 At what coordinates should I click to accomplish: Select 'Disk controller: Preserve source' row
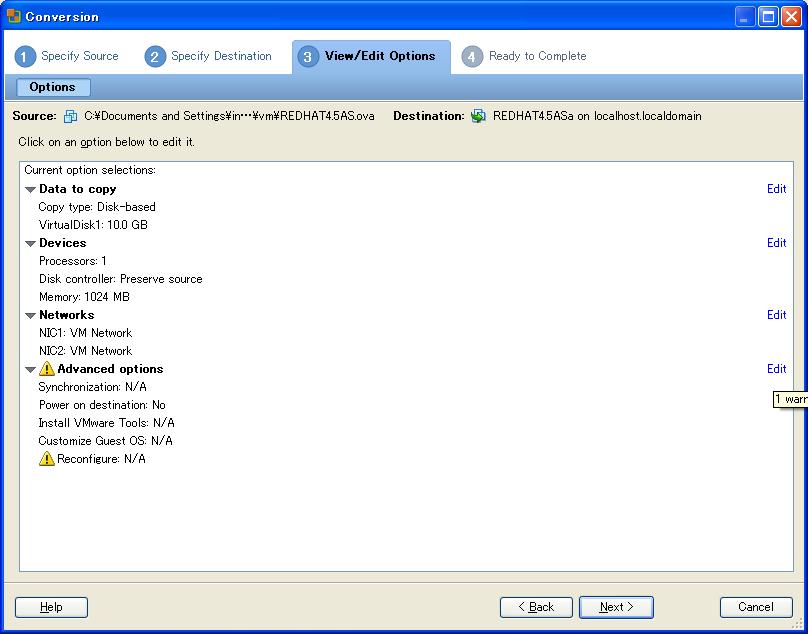[121, 279]
